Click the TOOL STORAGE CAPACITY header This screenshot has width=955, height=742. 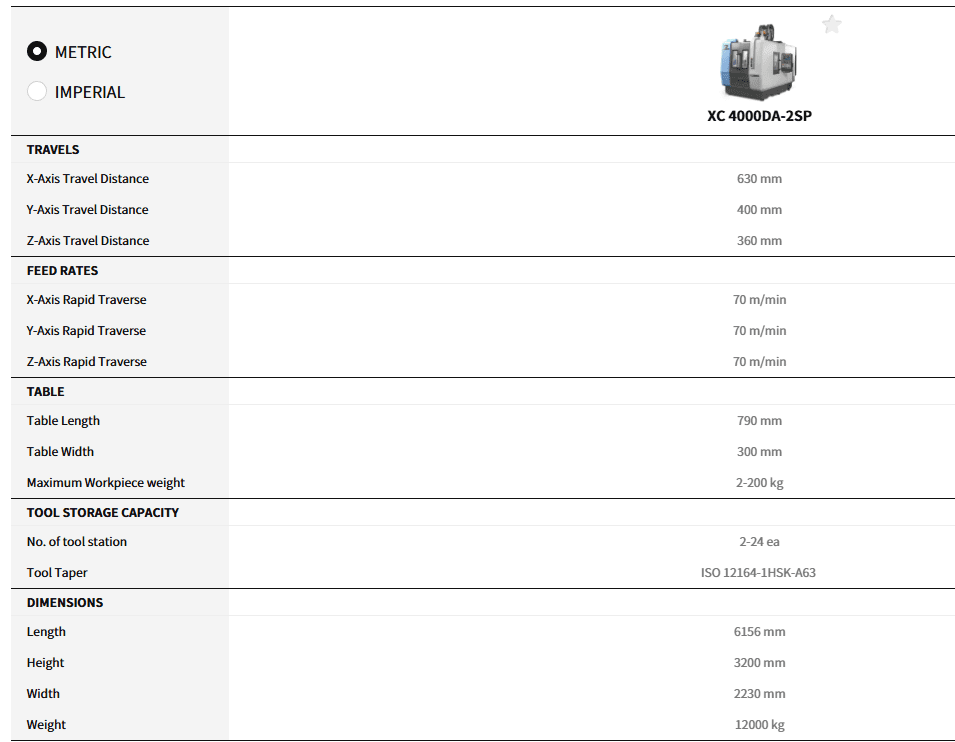click(103, 513)
